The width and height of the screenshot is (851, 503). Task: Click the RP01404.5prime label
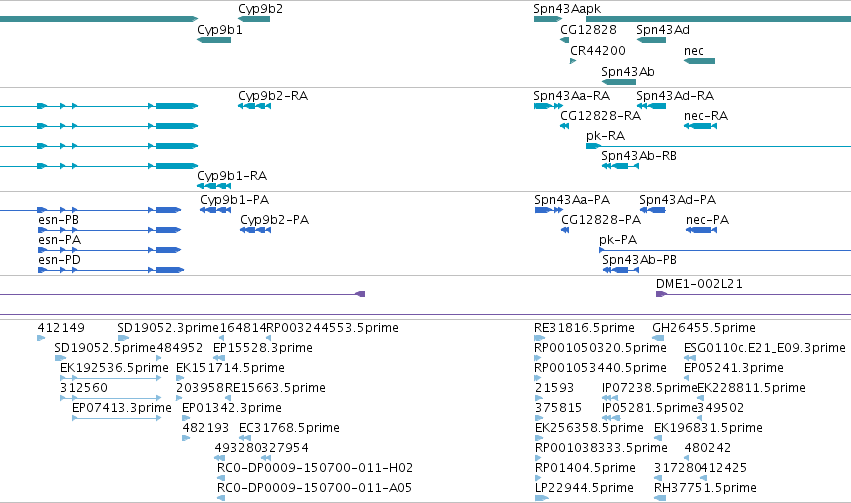tap(585, 468)
